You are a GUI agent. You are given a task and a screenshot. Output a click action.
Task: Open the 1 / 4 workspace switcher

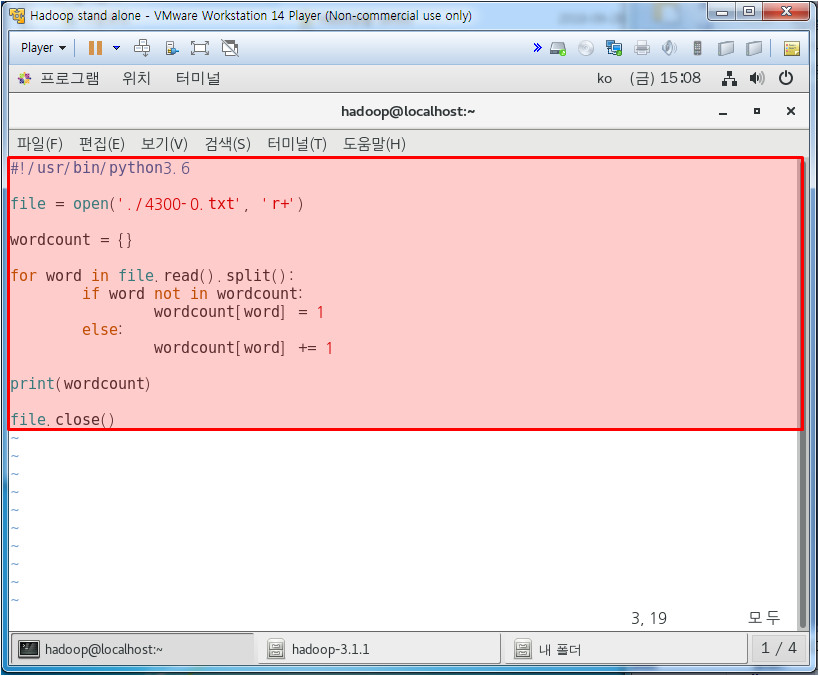coord(779,649)
